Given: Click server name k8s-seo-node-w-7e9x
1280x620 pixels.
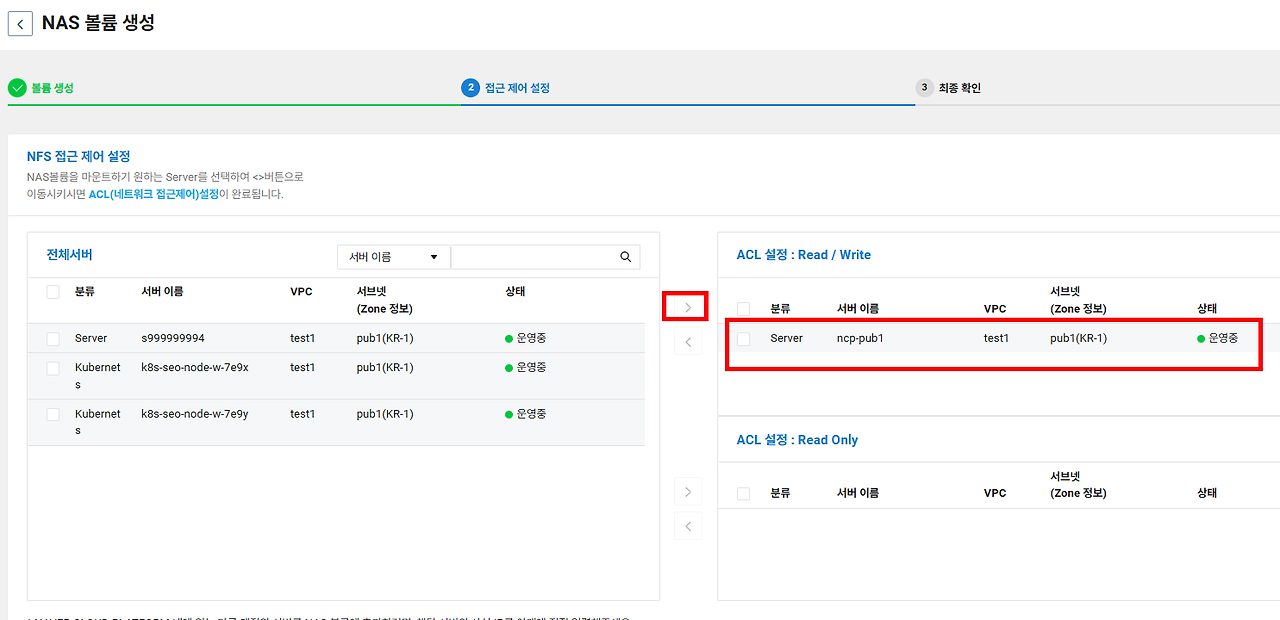Looking at the screenshot, I should [x=195, y=367].
